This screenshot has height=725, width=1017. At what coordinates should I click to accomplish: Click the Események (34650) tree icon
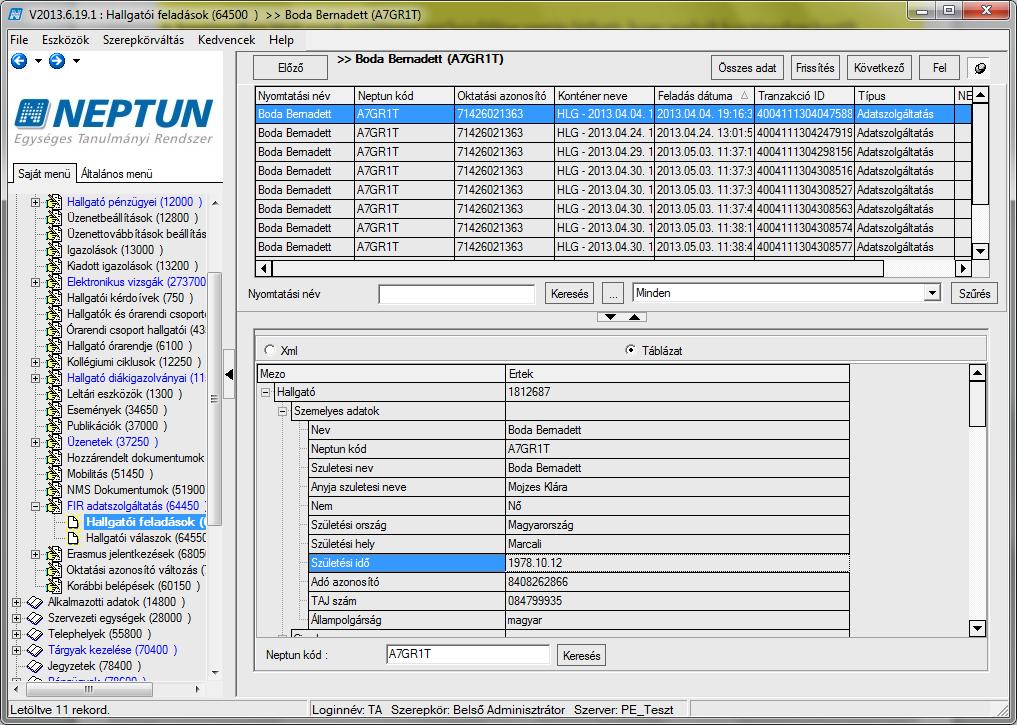[54, 410]
